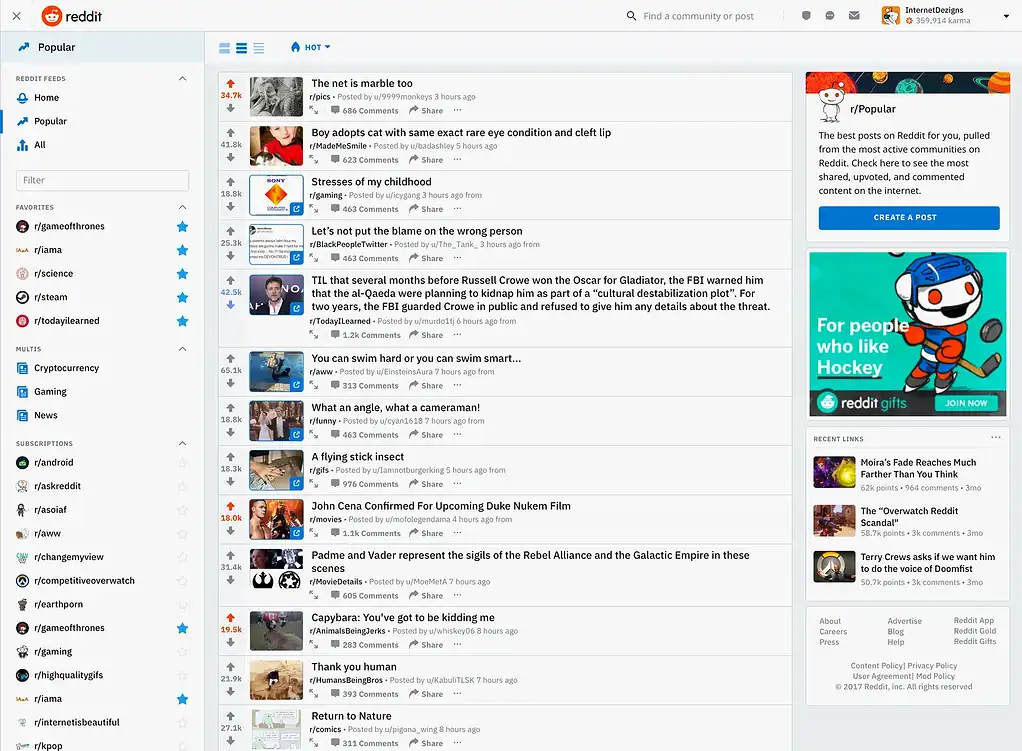Open the mail inbox icon
This screenshot has width=1022, height=751.
point(854,16)
